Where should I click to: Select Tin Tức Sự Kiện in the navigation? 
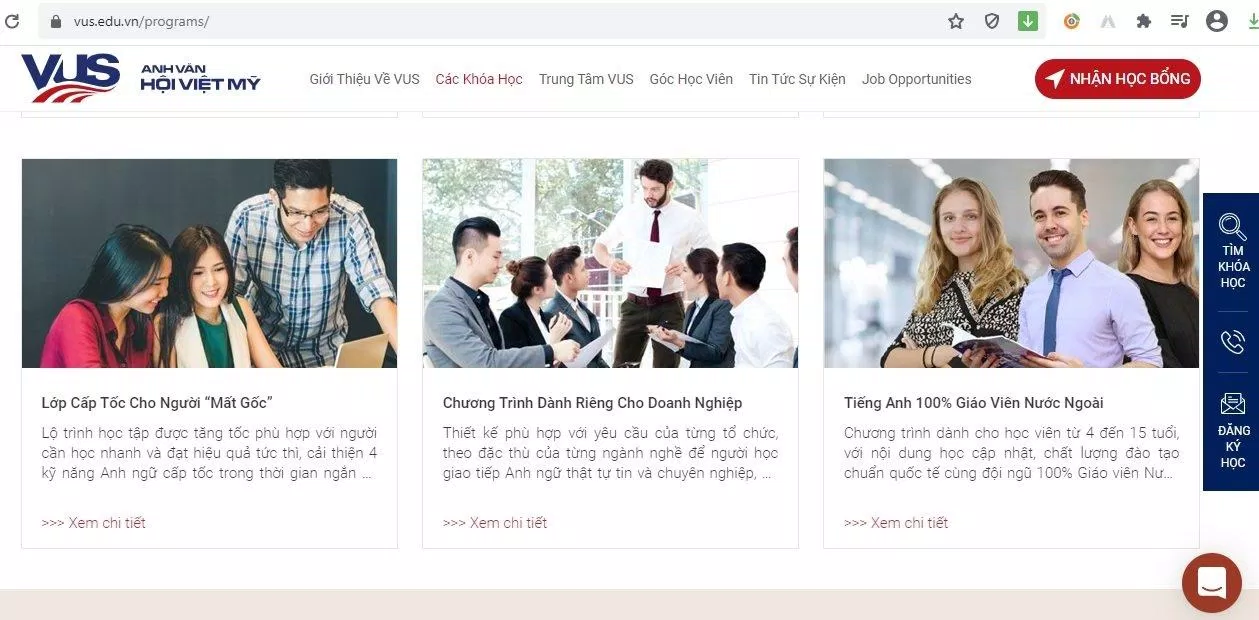797,79
